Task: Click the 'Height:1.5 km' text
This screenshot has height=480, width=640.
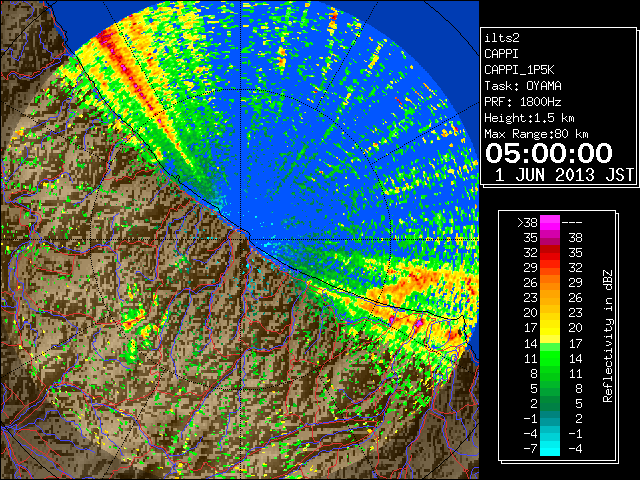Action: pos(529,118)
